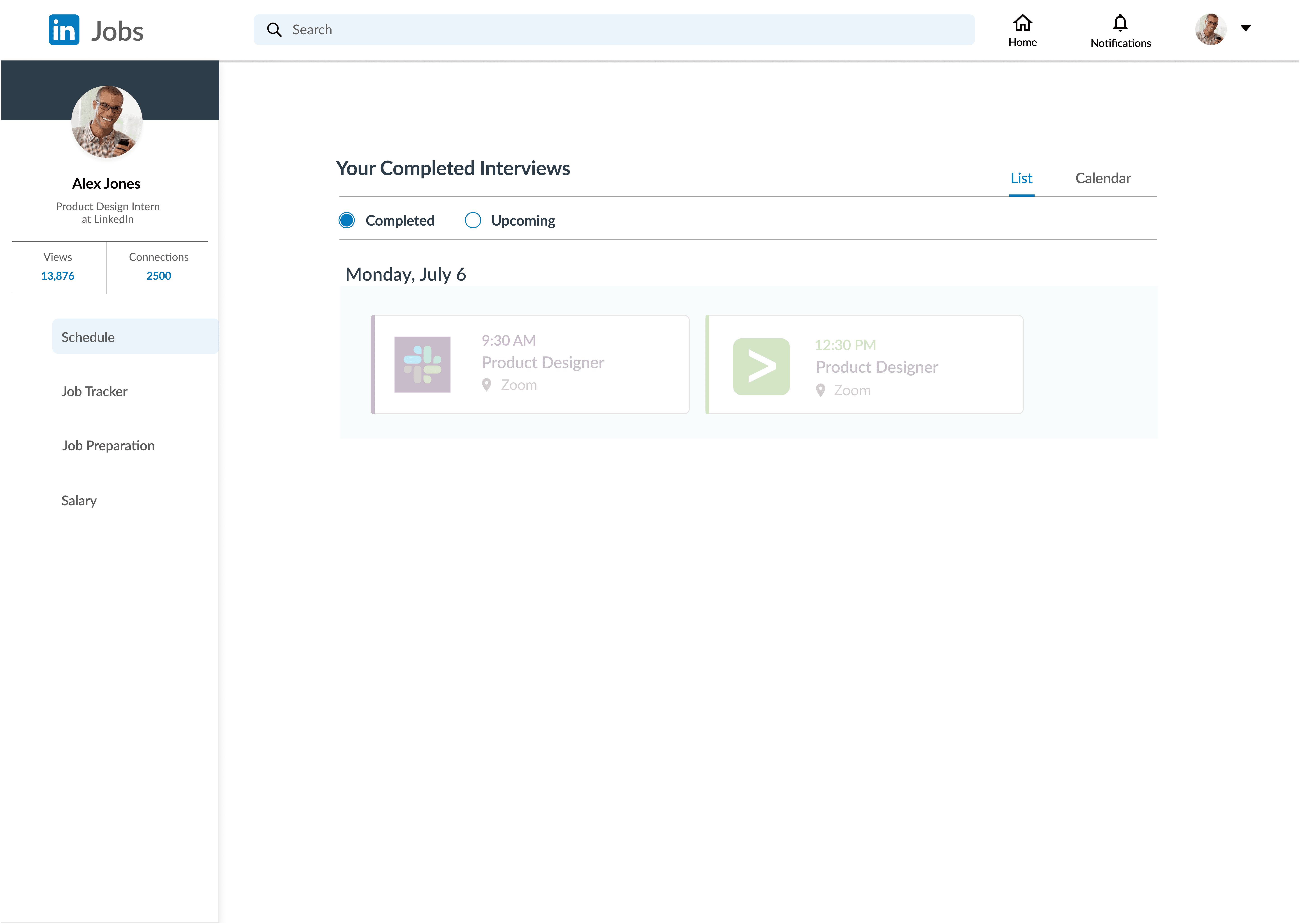Image resolution: width=1300 pixels, height=924 pixels.
Task: Open top-right profile avatar menu
Action: (x=1210, y=29)
